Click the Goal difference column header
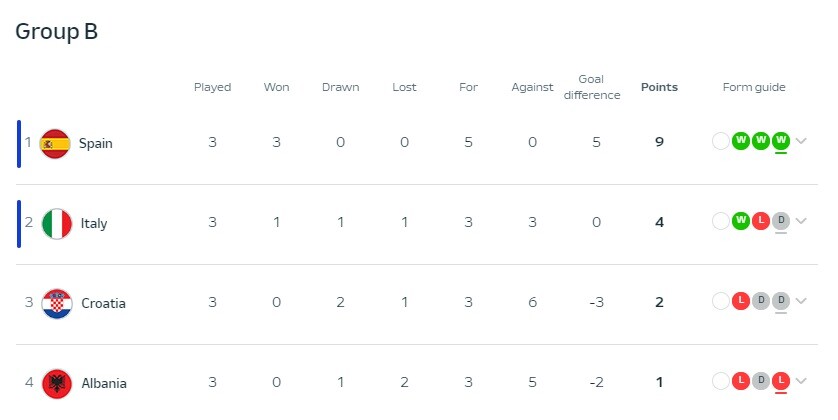The image size is (838, 420). 592,87
